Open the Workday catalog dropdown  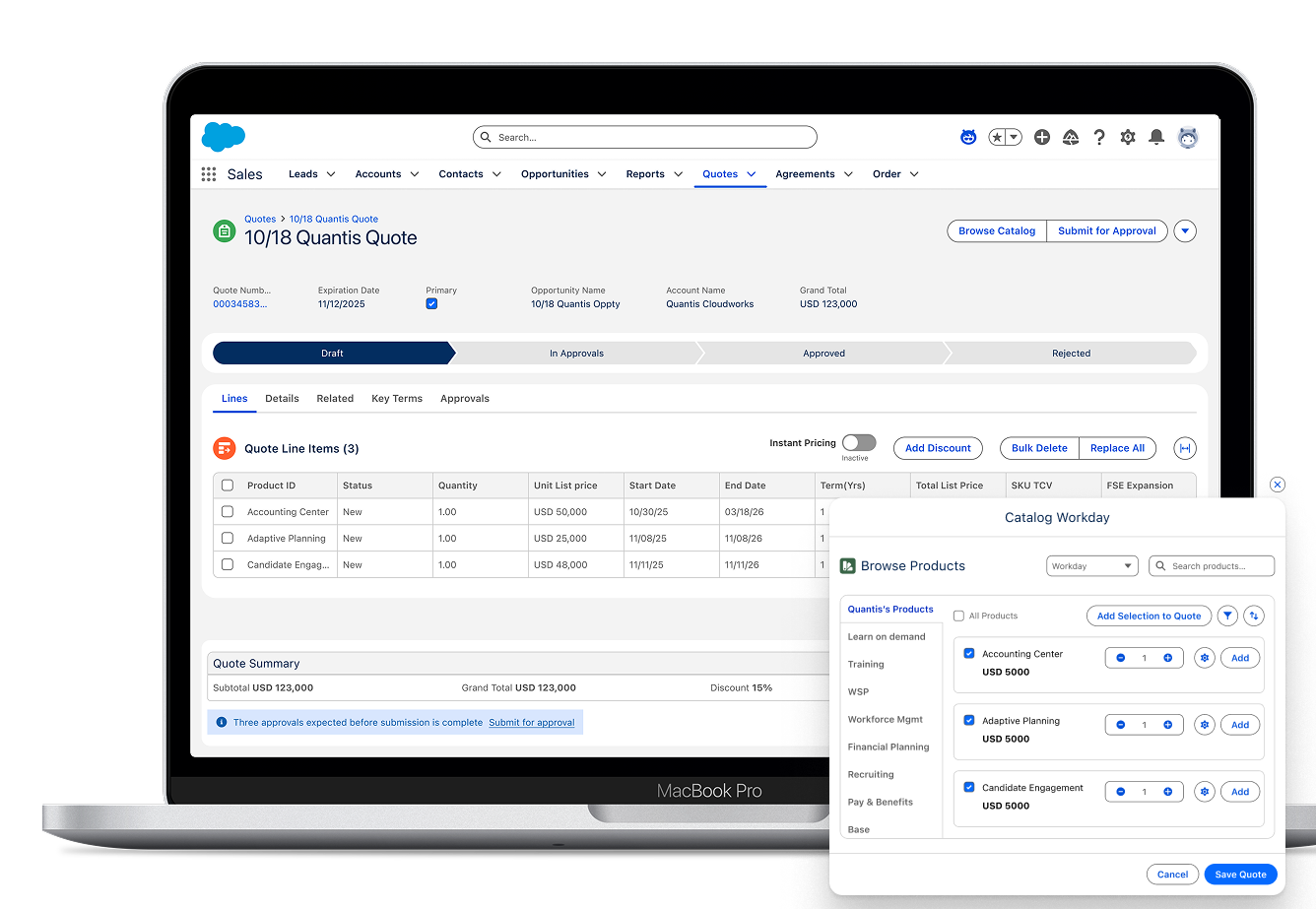pos(1092,566)
